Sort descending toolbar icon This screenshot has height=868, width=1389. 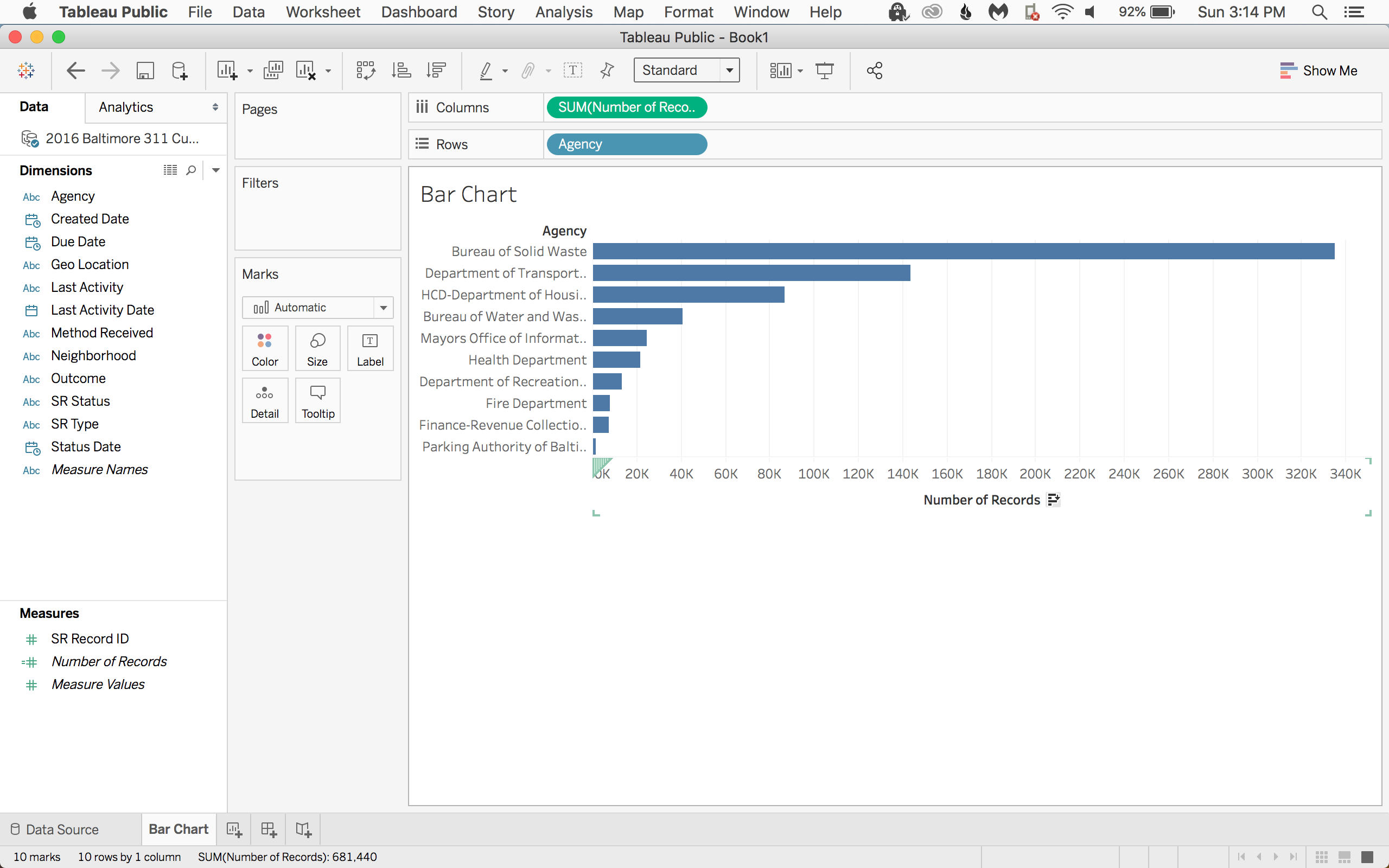click(436, 71)
